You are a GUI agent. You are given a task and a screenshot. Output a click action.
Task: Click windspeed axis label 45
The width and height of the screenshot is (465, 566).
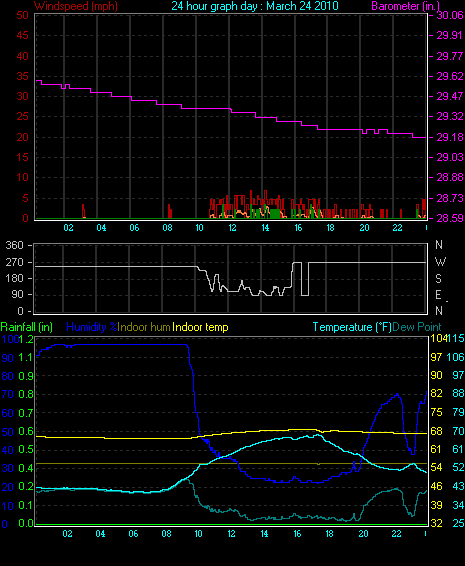coord(22,35)
